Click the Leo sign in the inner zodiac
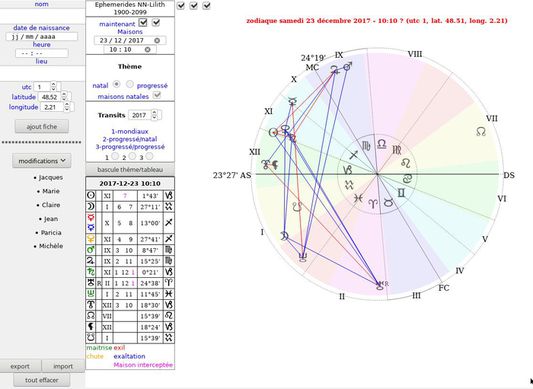 click(406, 163)
